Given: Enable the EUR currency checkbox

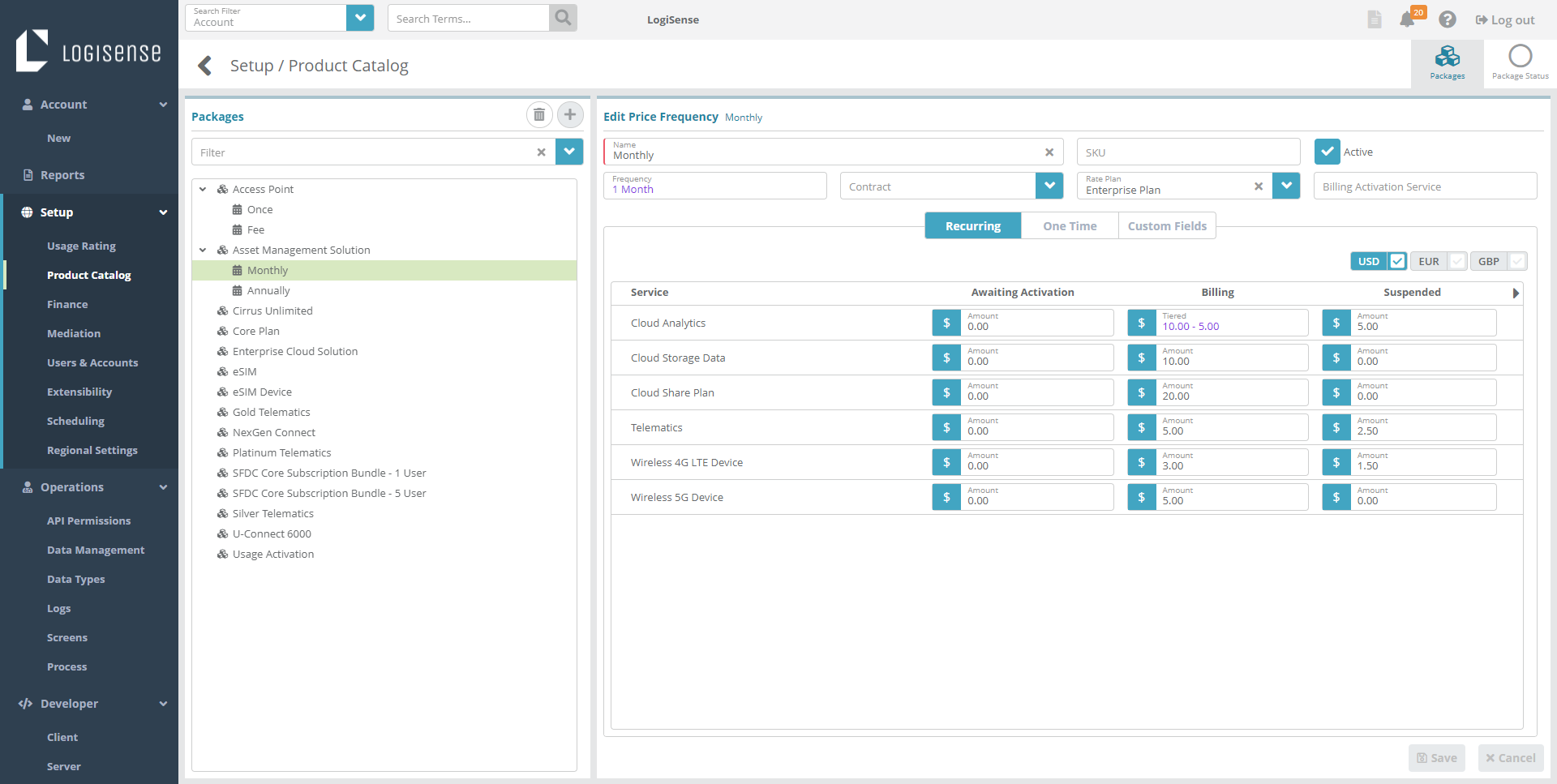Looking at the screenshot, I should (1457, 261).
